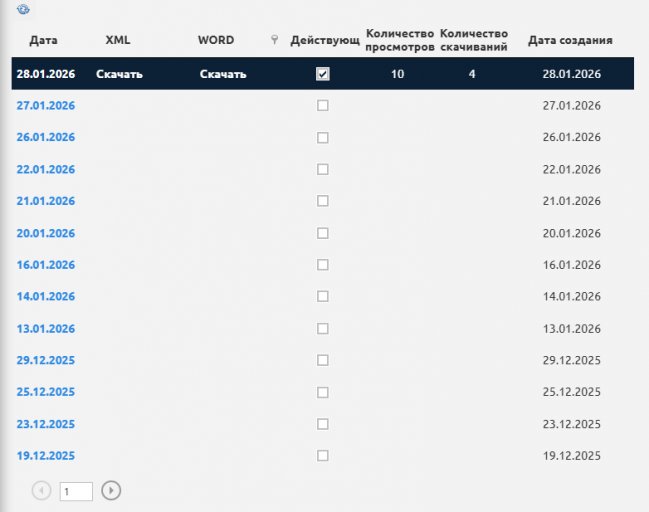Click the XML column header
The image size is (649, 512).
118,40
